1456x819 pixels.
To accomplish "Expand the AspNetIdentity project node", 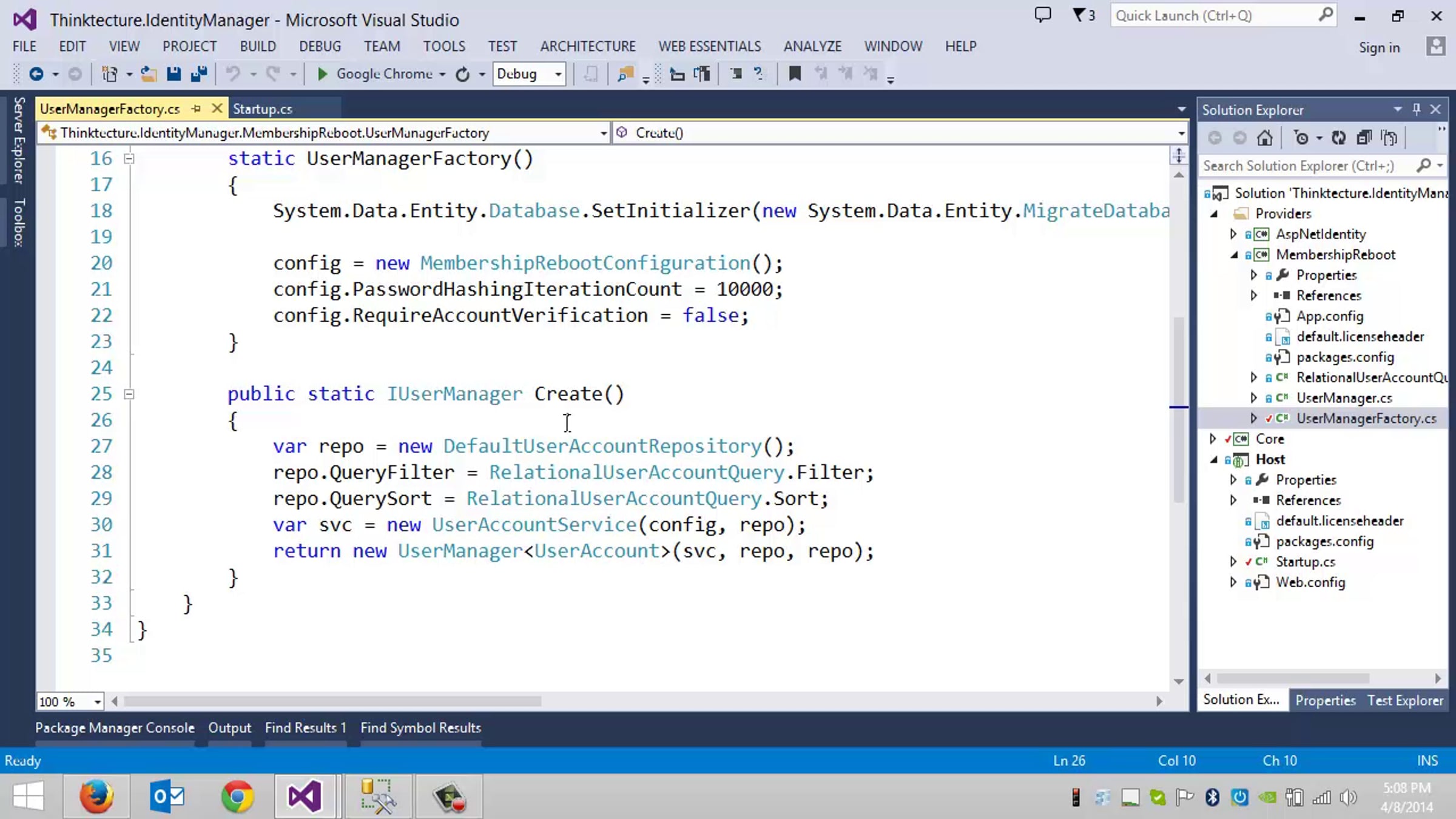I will tap(1233, 234).
